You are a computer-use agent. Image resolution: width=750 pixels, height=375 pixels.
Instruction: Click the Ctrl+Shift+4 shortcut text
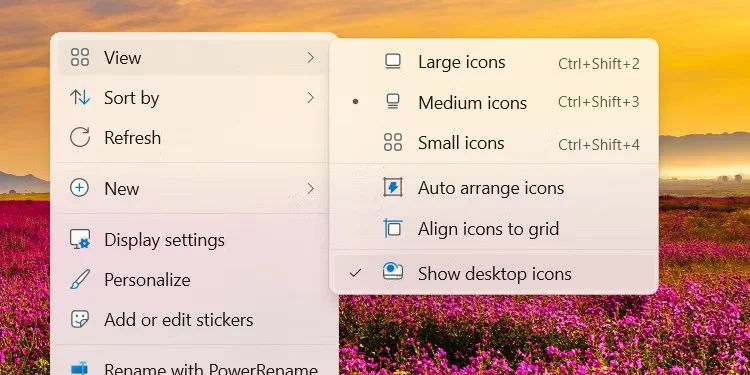point(598,144)
